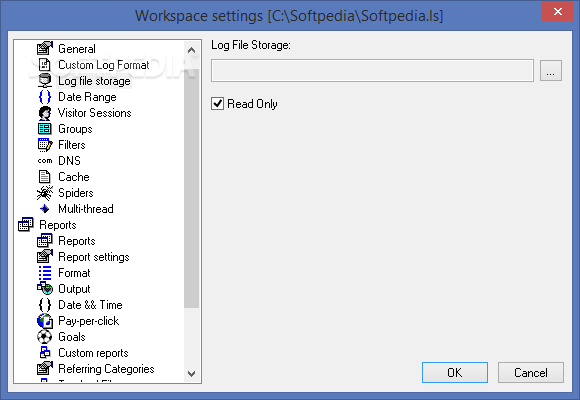Screen dimensions: 580x400
Task: Click the Goals soccer ball icon
Action: click(45, 337)
